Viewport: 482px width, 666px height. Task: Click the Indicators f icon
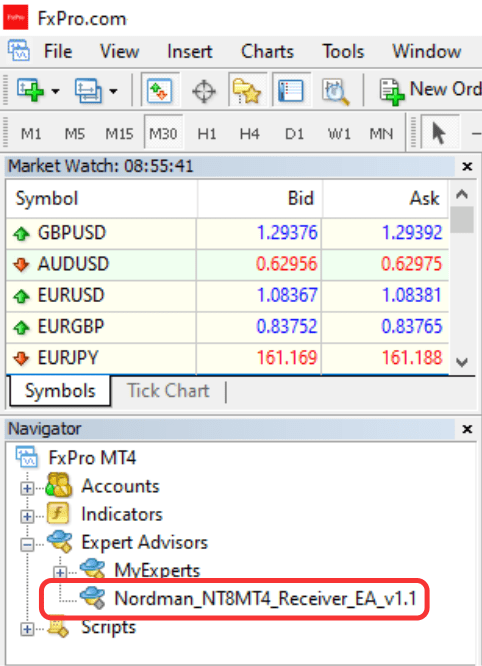pos(58,513)
